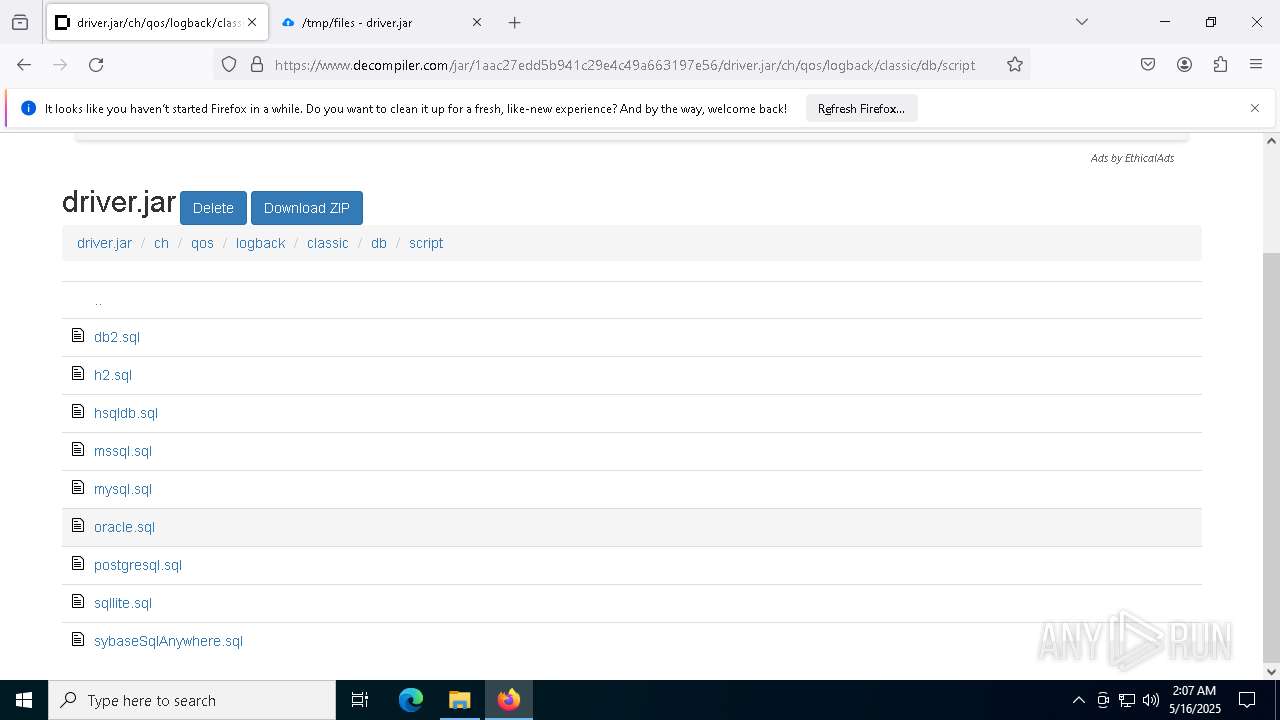This screenshot has width=1280, height=720.
Task: Open the Firefox account icon
Action: [x=1184, y=64]
